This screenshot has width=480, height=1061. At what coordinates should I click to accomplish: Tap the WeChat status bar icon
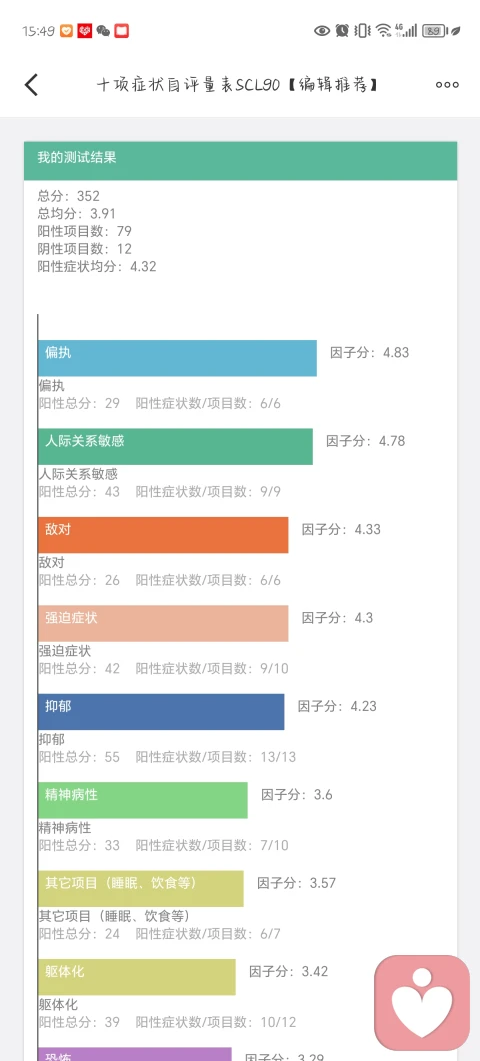(x=103, y=30)
